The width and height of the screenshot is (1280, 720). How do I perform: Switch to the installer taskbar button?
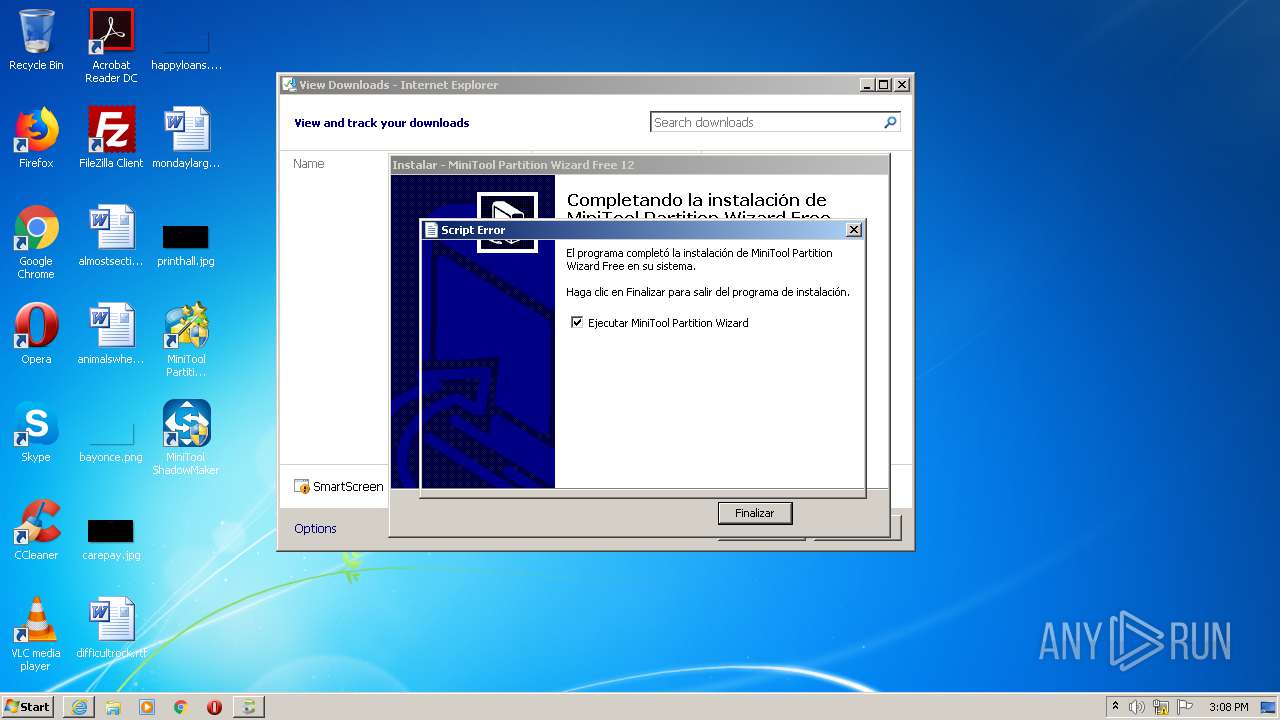(x=249, y=707)
